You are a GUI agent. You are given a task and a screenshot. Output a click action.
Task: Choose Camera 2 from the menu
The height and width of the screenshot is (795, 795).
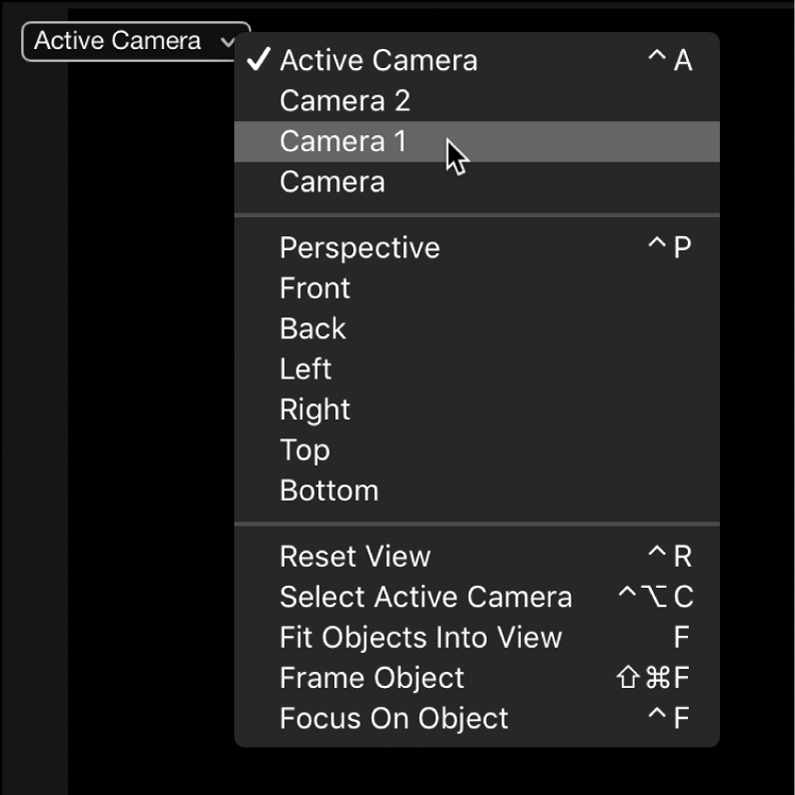345,101
